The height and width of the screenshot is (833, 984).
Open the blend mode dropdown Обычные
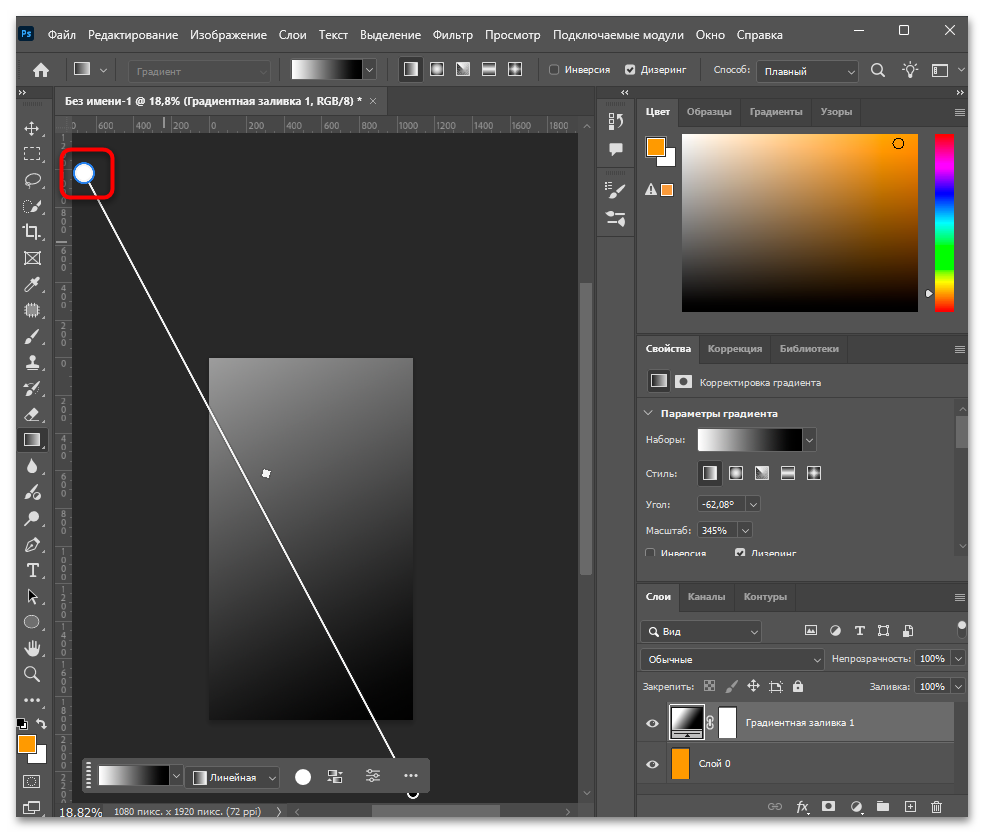click(732, 659)
